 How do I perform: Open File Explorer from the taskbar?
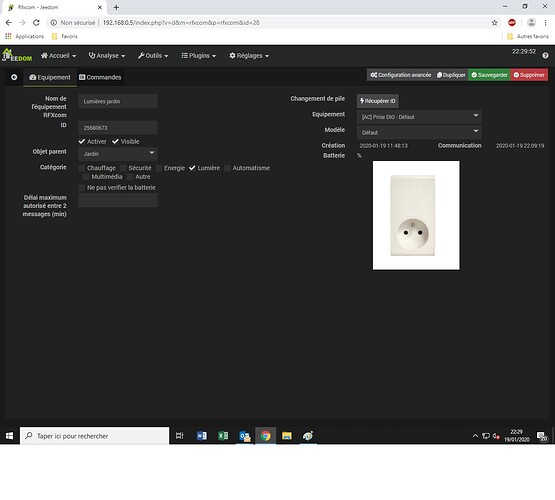tap(287, 436)
